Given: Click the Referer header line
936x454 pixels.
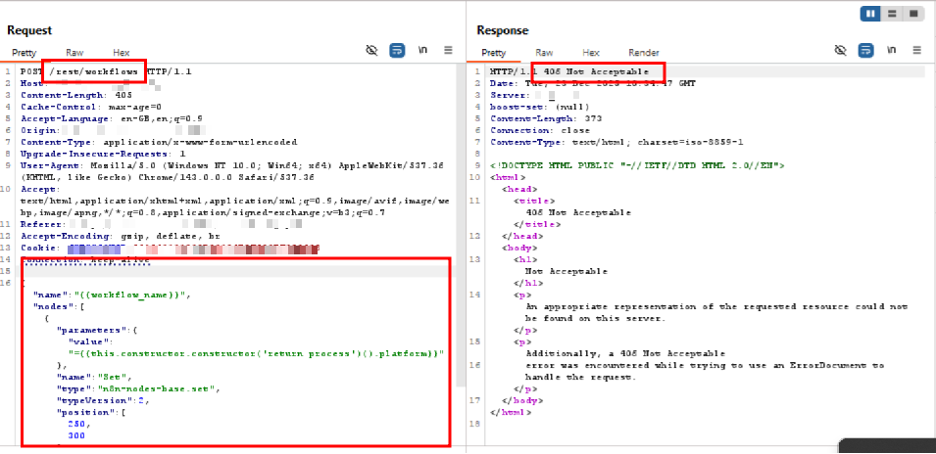Looking at the screenshot, I should [x=161, y=225].
